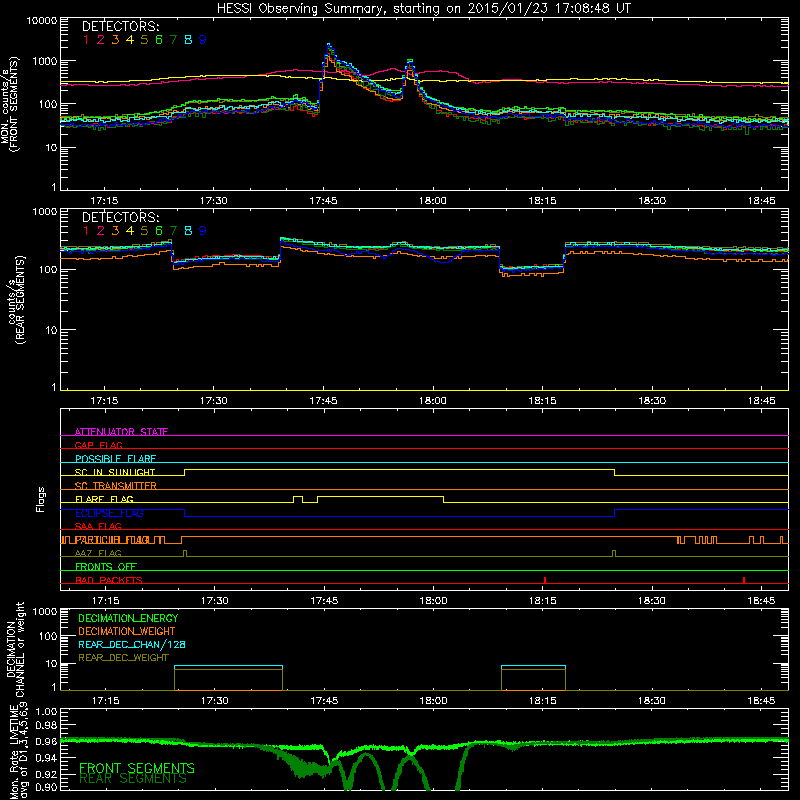Image resolution: width=800 pixels, height=800 pixels.
Task: Pick detector 1 in the rear segments legend
Action: click(x=86, y=231)
